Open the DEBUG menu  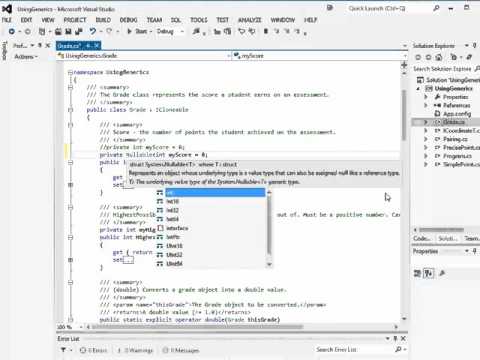pyautogui.click(x=128, y=20)
